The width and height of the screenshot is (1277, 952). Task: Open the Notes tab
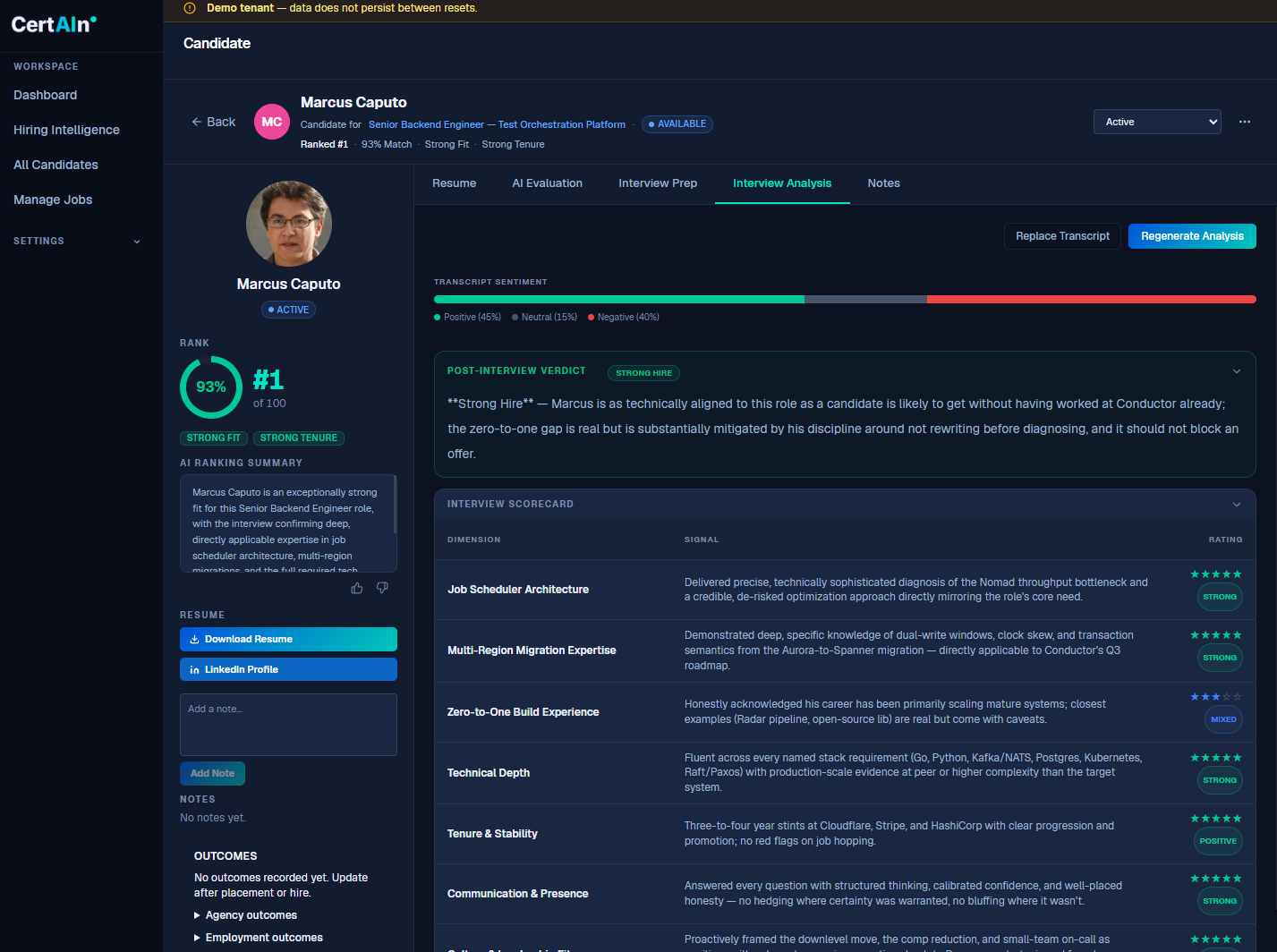[883, 183]
